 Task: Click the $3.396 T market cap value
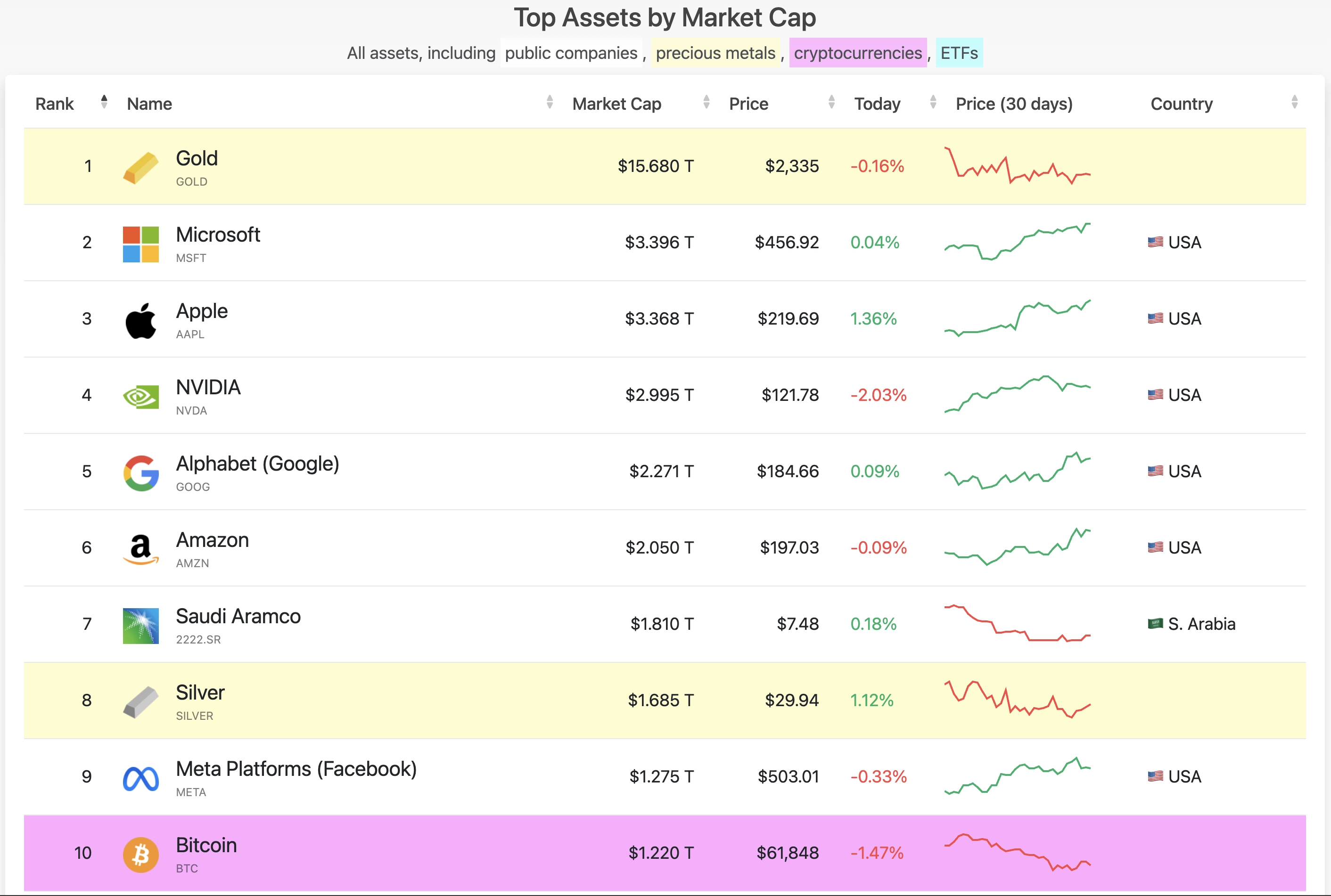click(x=658, y=242)
